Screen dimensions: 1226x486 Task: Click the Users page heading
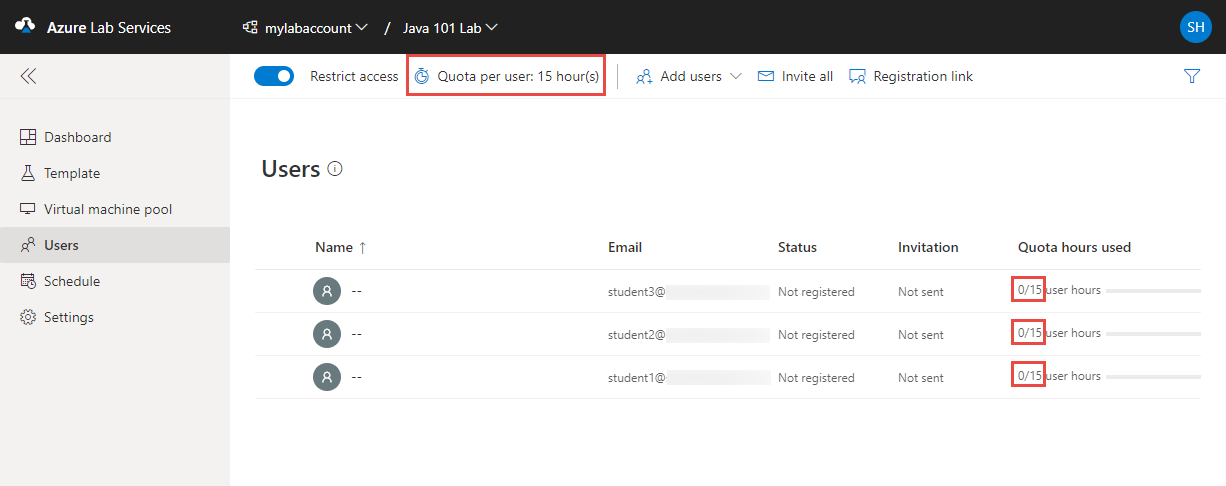[x=291, y=169]
